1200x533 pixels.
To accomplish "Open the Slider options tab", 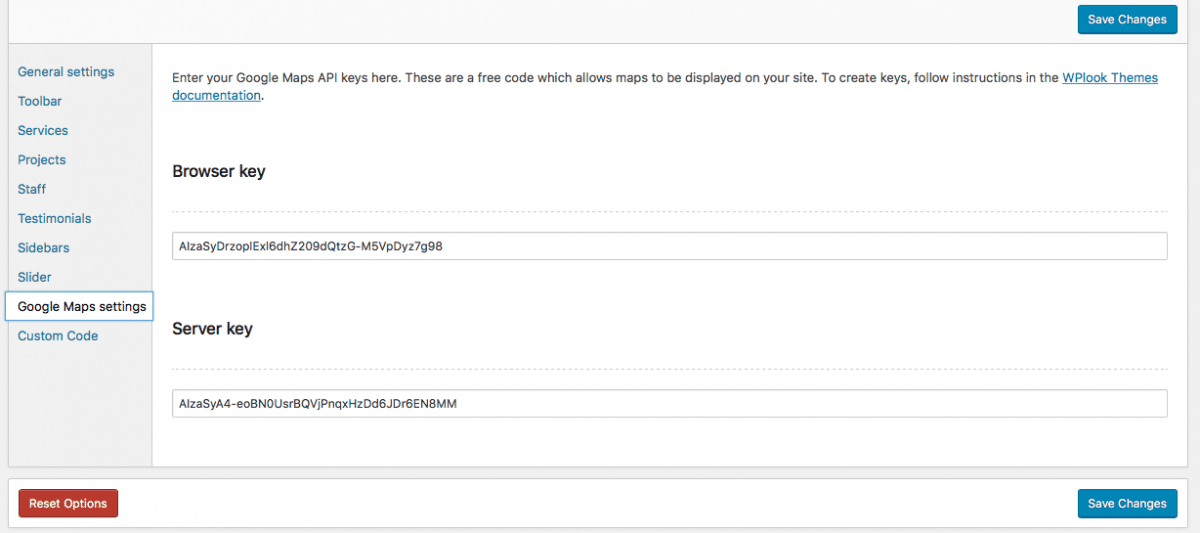I will (x=34, y=277).
